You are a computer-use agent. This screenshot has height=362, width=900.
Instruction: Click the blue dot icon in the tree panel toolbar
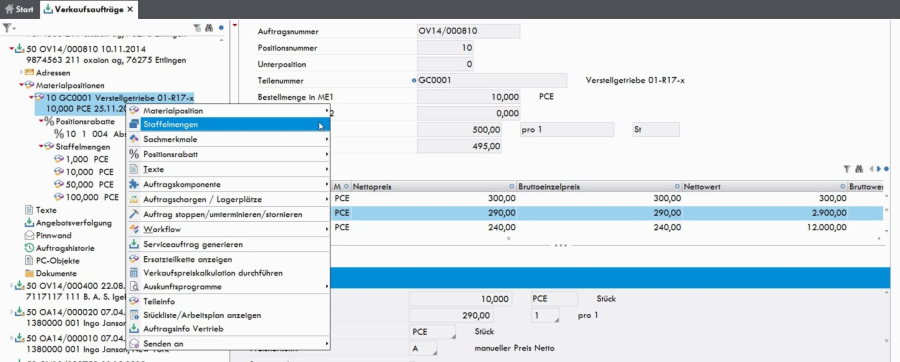[x=221, y=28]
